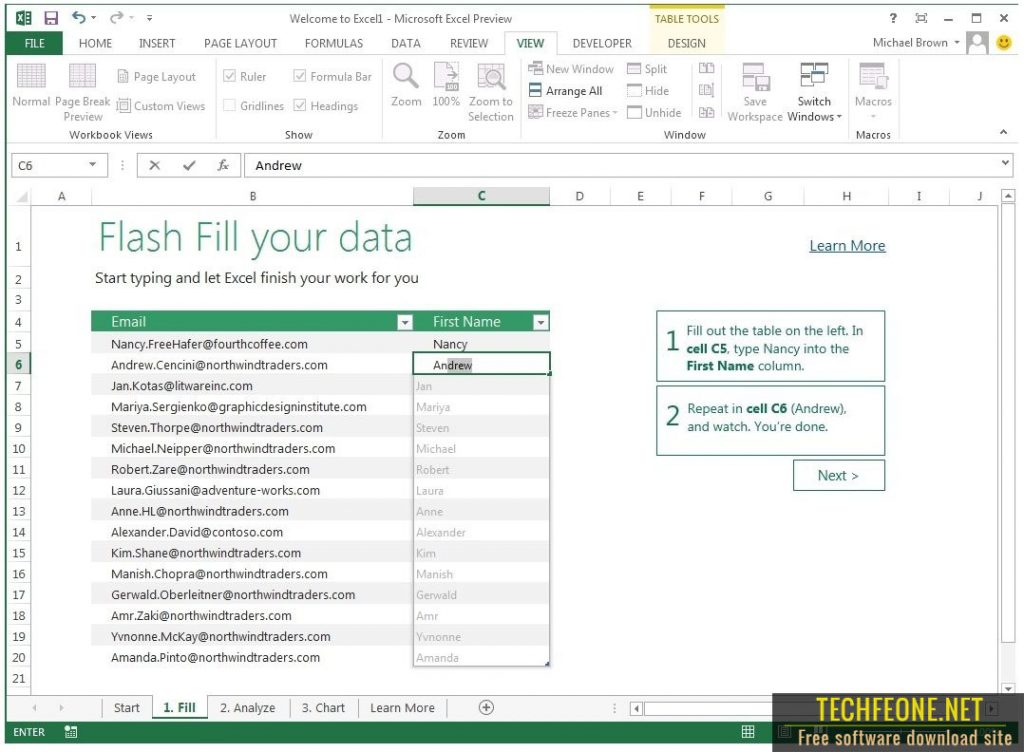1024x752 pixels.
Task: Open Custom Views dialog
Action: point(161,106)
